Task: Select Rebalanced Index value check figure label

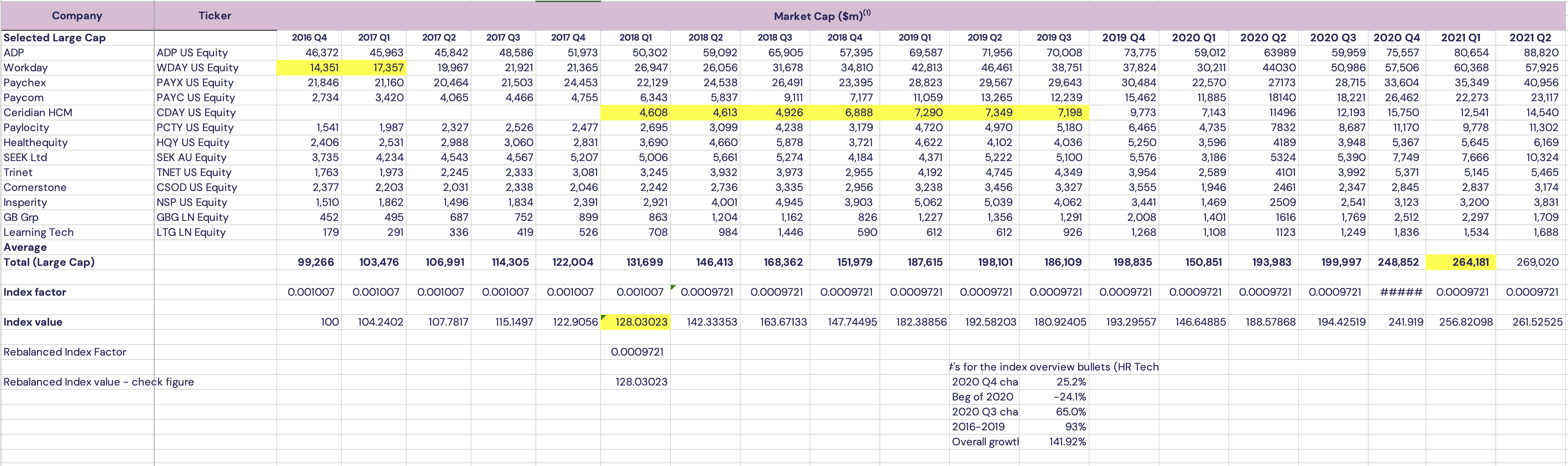Action: tap(99, 381)
